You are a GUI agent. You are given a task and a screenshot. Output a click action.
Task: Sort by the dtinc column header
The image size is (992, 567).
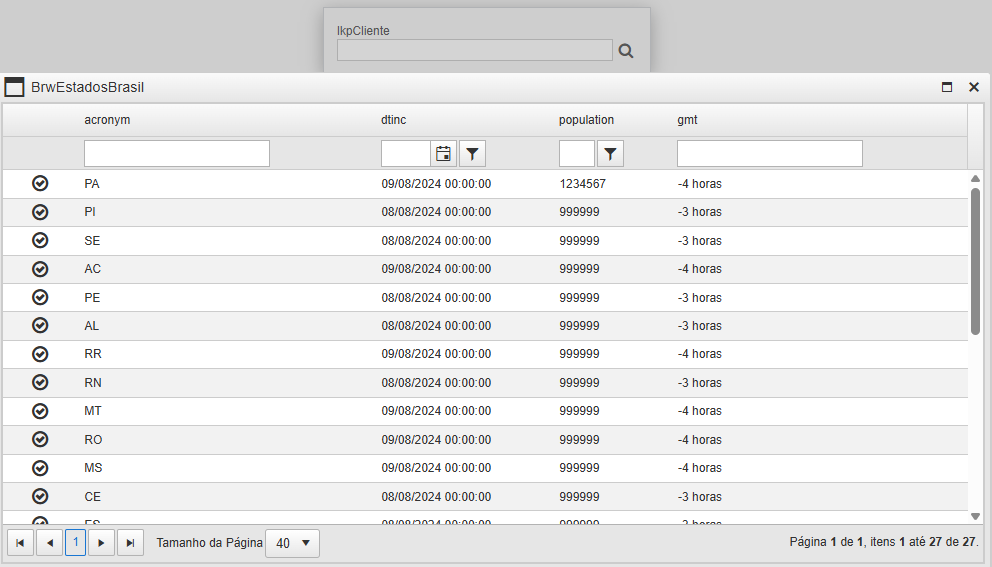coord(394,120)
